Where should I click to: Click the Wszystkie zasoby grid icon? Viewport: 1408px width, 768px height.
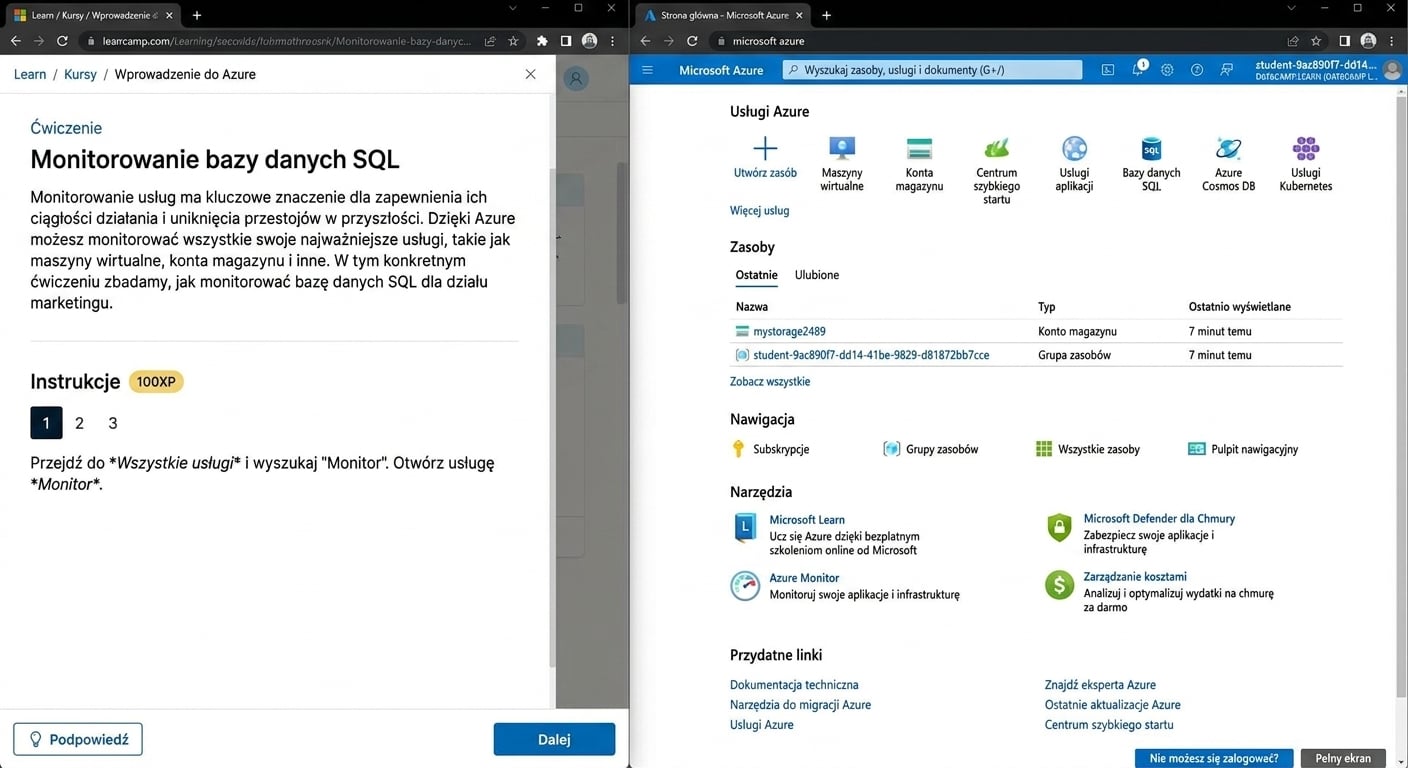pyautogui.click(x=1044, y=449)
